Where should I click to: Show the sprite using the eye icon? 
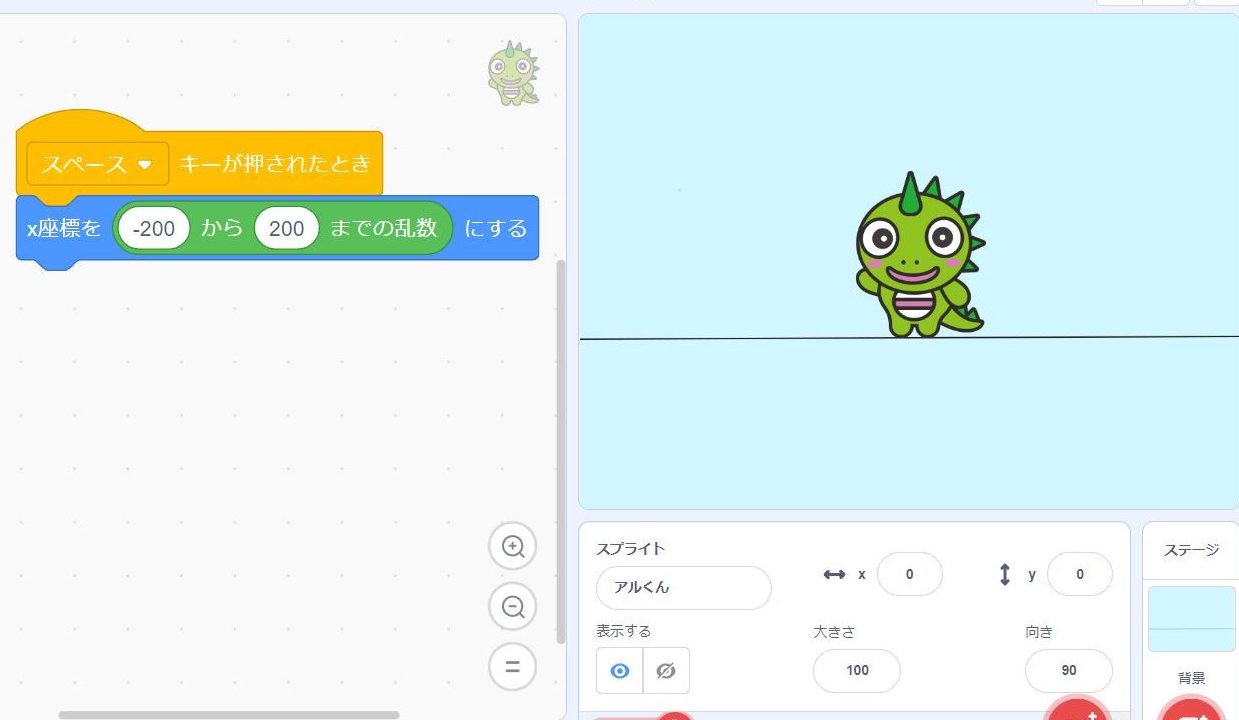[x=620, y=671]
